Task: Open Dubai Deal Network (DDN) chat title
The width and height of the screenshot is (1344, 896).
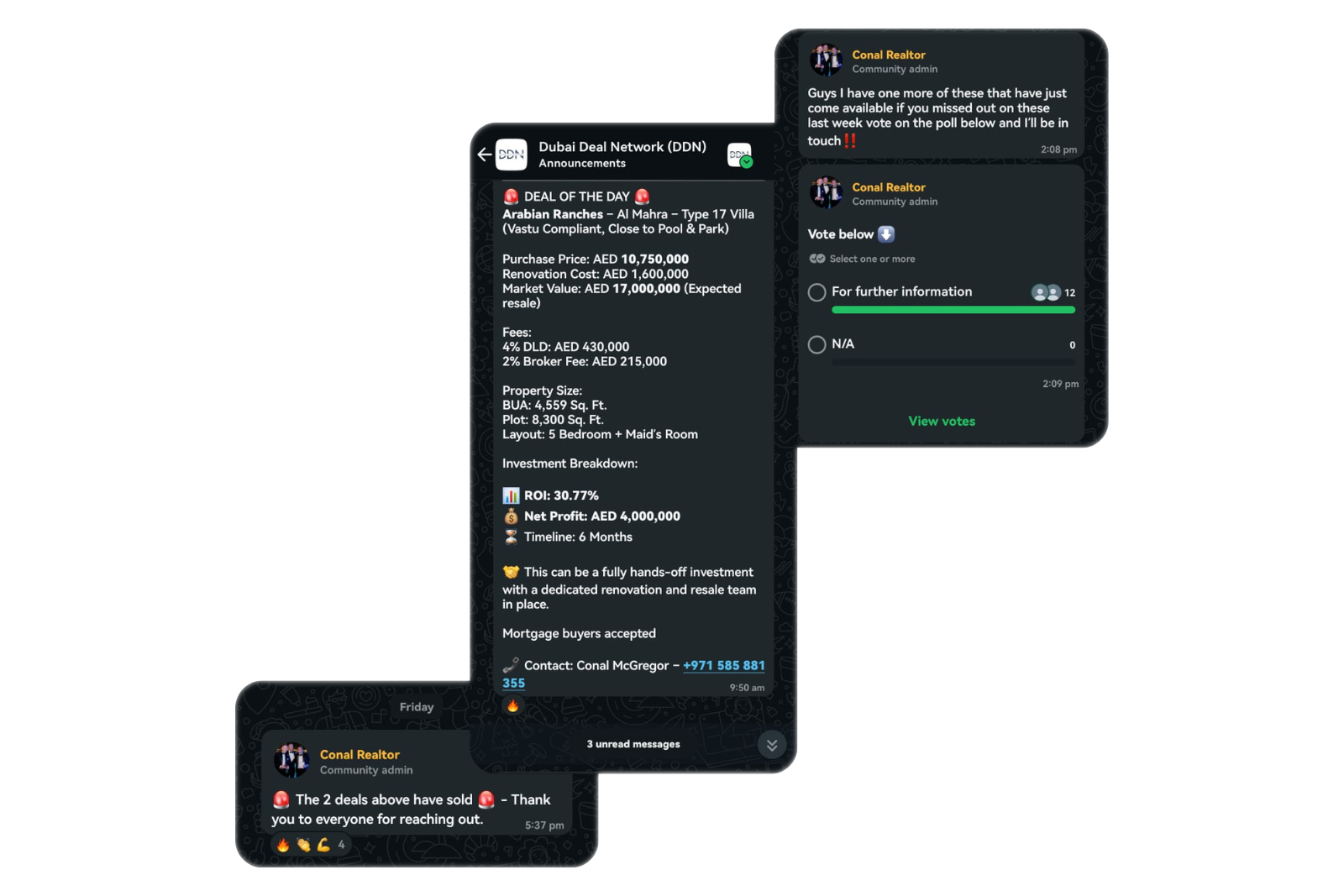Action: tap(622, 147)
